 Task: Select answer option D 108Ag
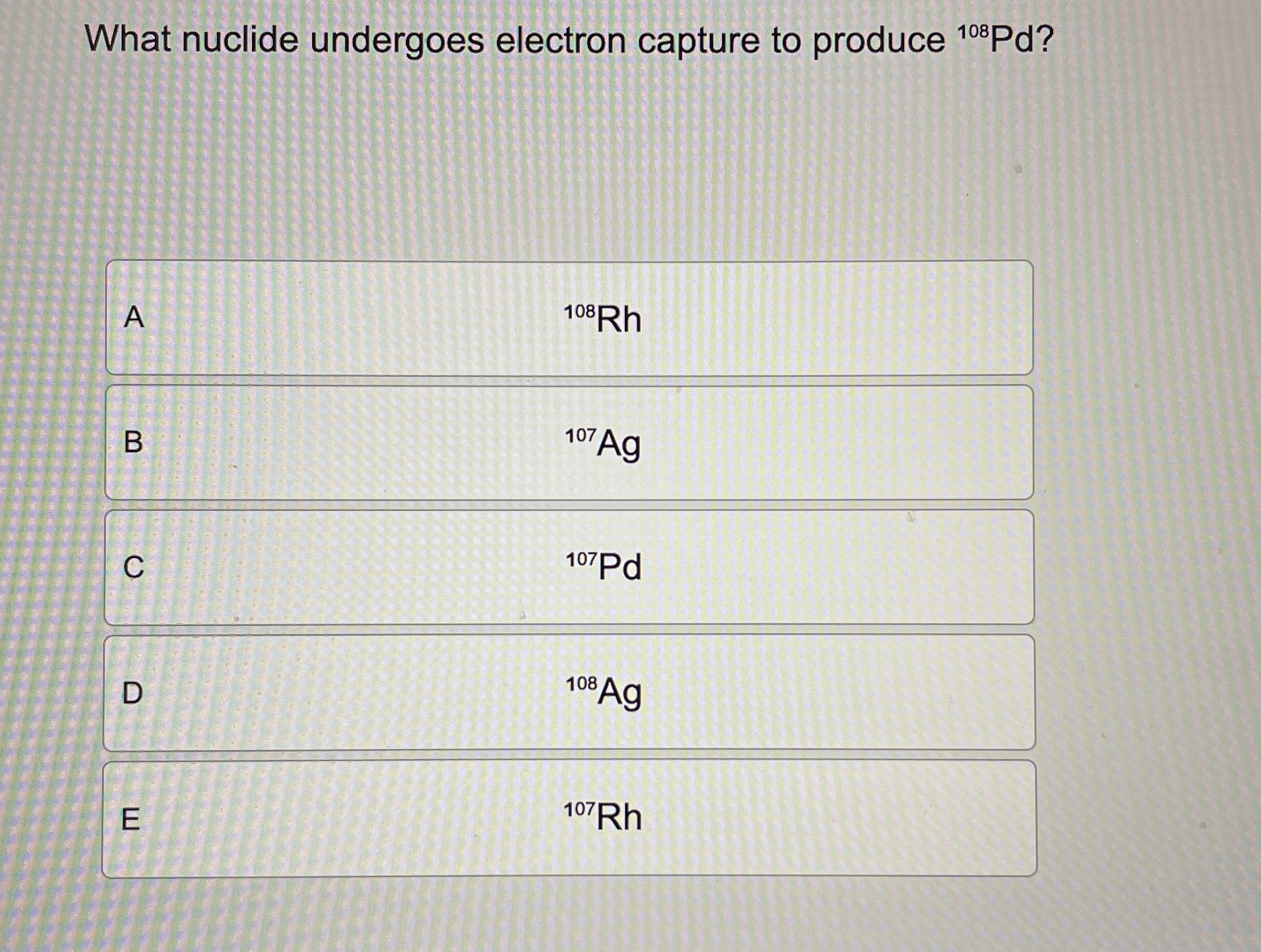(569, 693)
